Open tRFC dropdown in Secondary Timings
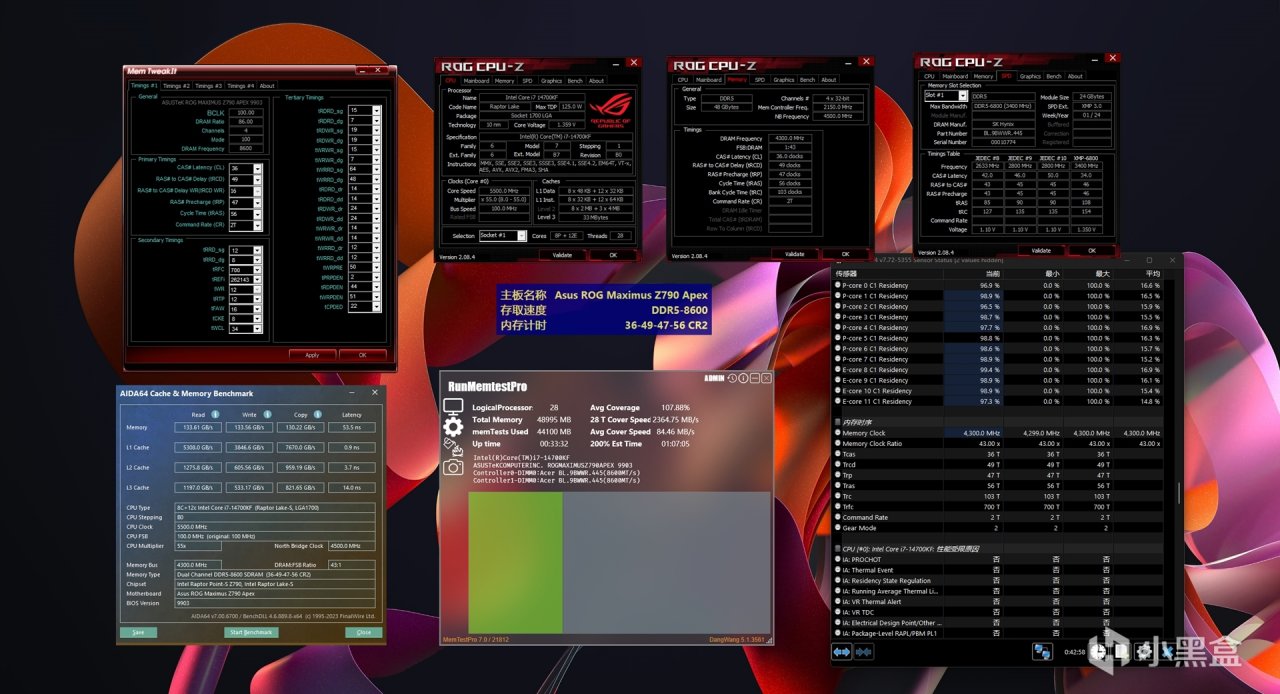Screen dimensions: 1280x694 click(x=259, y=270)
